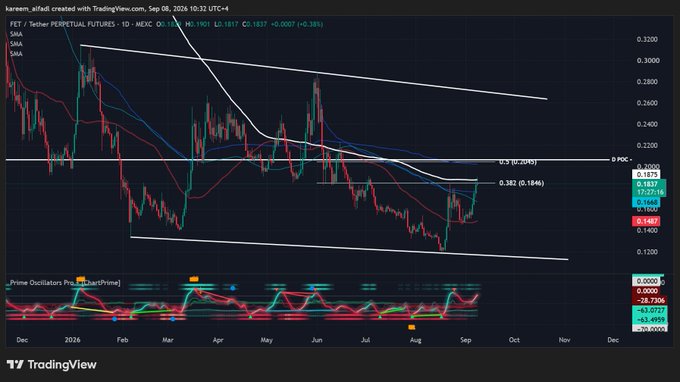This screenshot has width=680, height=382.
Task: Select the low value L0.1817
Action: 226,24
